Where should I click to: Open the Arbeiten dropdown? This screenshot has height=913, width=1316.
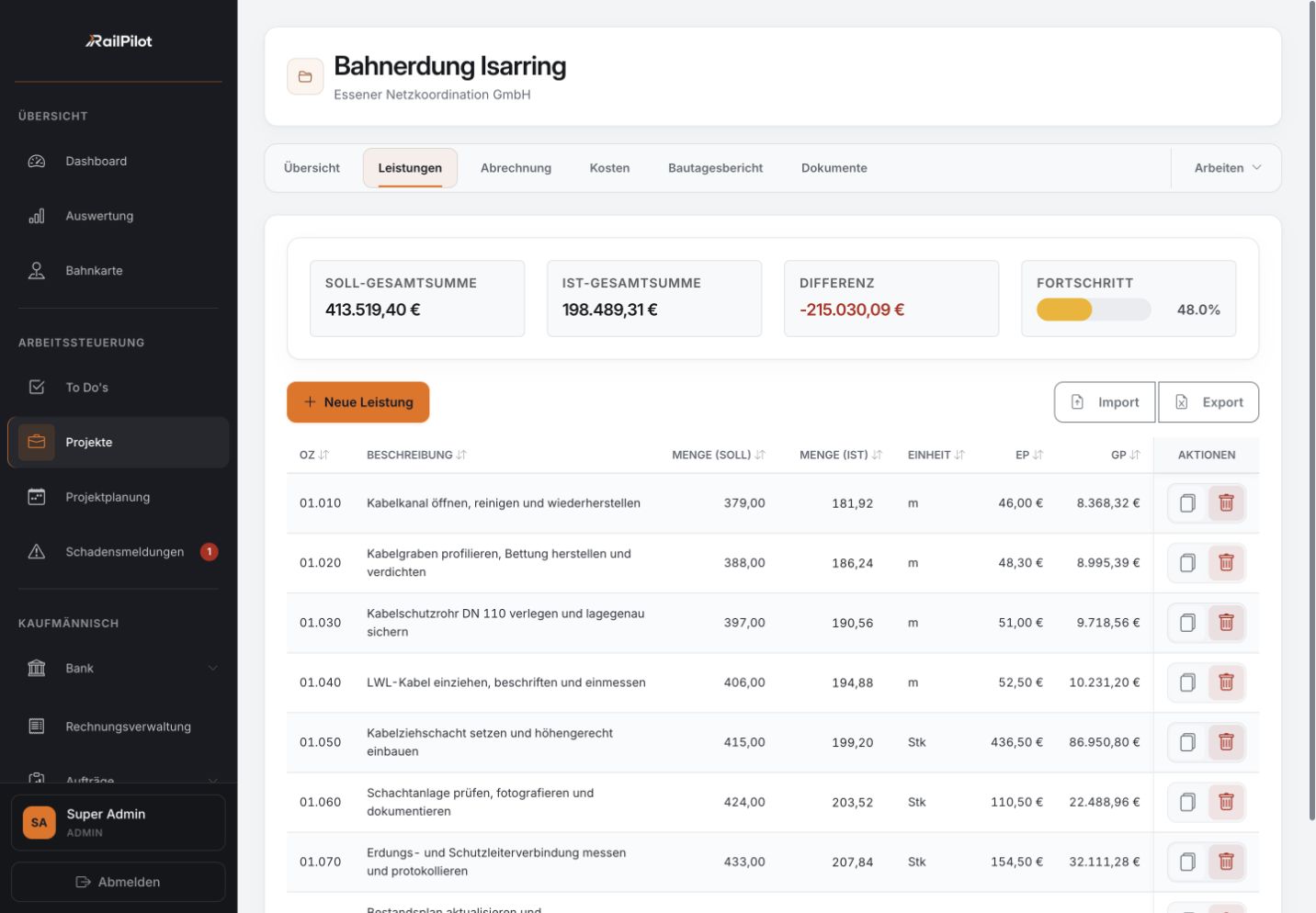[x=1228, y=168]
